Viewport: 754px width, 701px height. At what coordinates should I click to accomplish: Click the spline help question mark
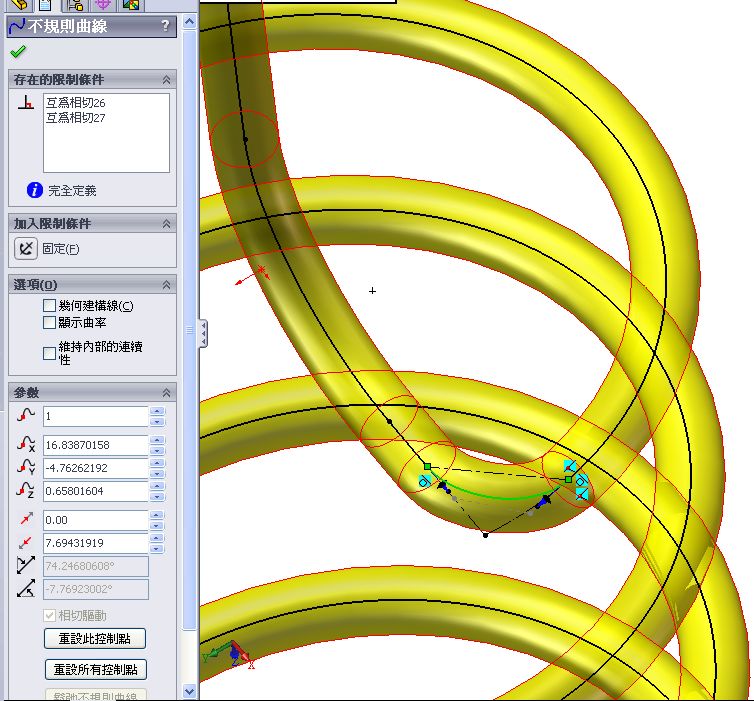click(165, 25)
